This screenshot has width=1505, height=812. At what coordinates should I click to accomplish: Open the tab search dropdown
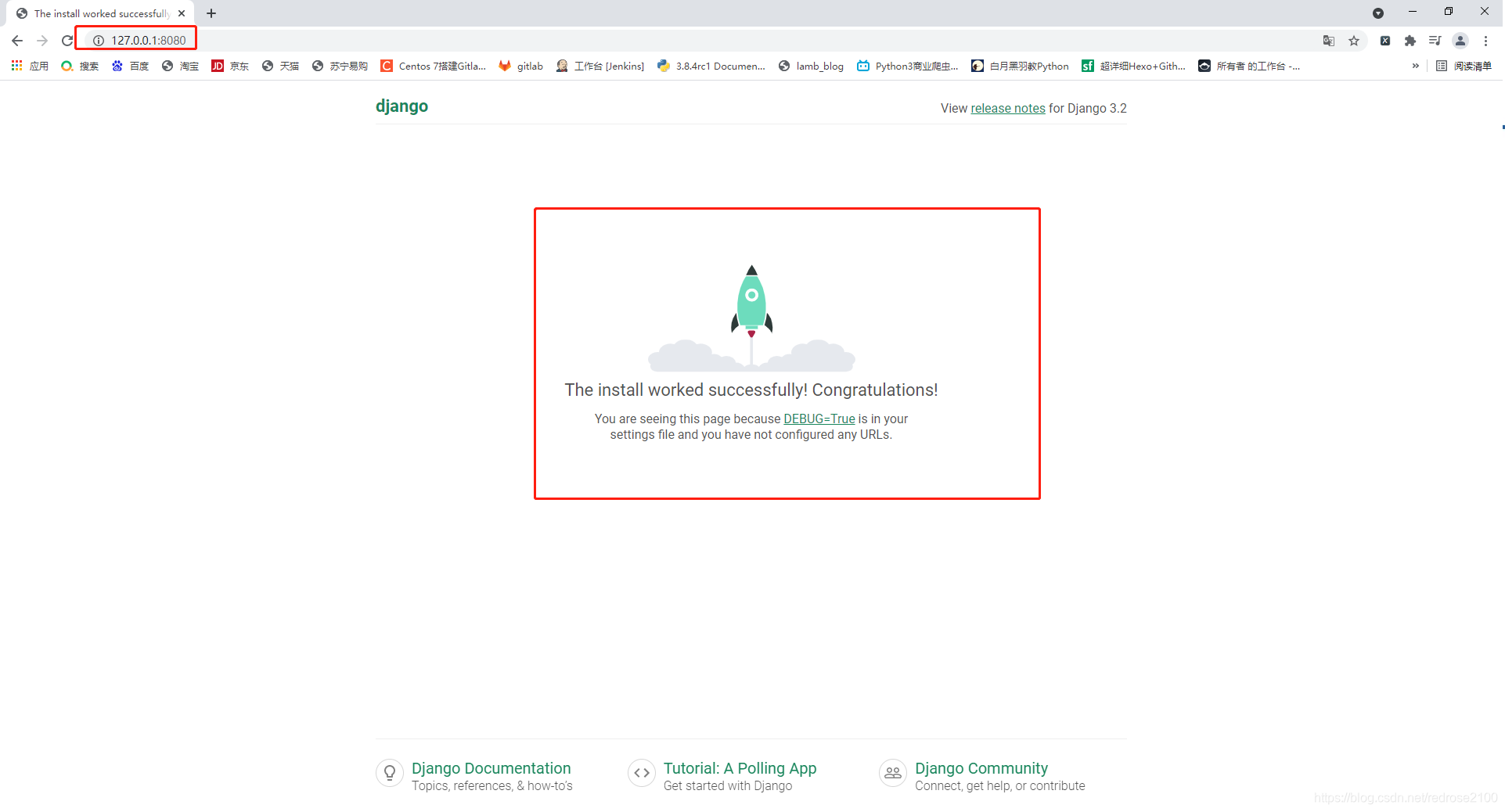(1378, 13)
